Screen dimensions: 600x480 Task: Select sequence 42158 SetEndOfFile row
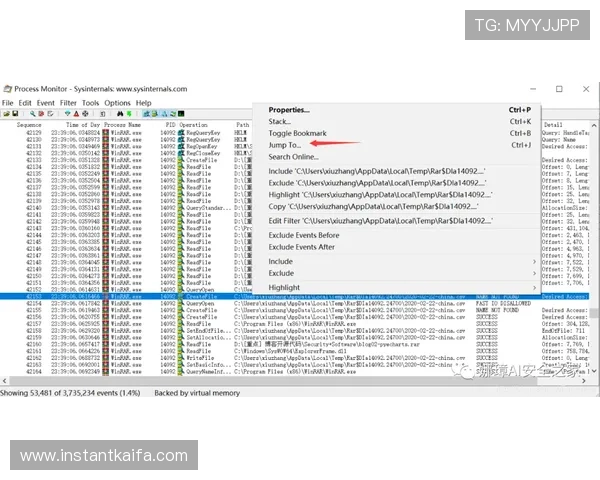pyautogui.click(x=294, y=331)
